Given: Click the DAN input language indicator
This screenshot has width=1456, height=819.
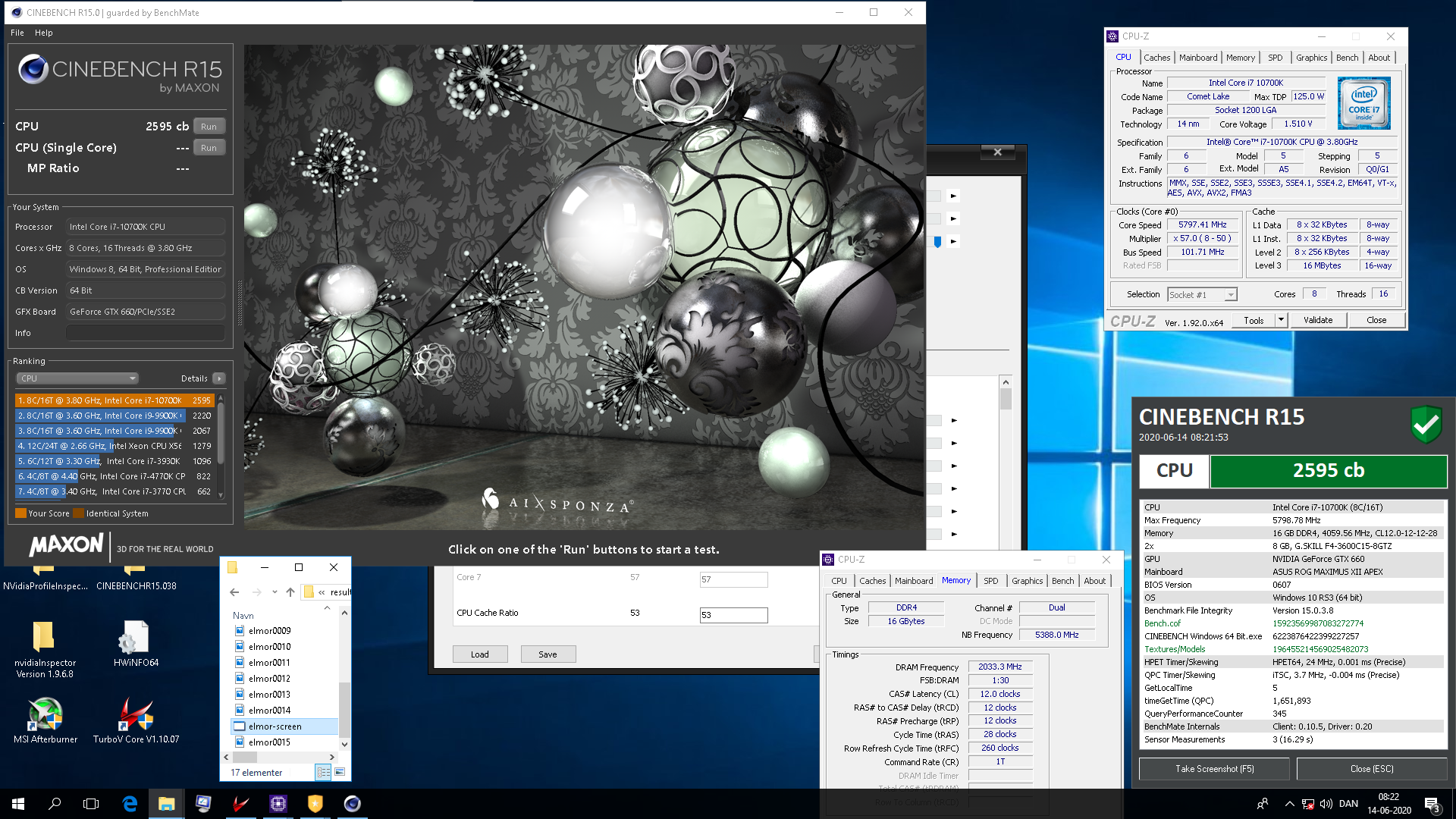Looking at the screenshot, I should (1348, 804).
